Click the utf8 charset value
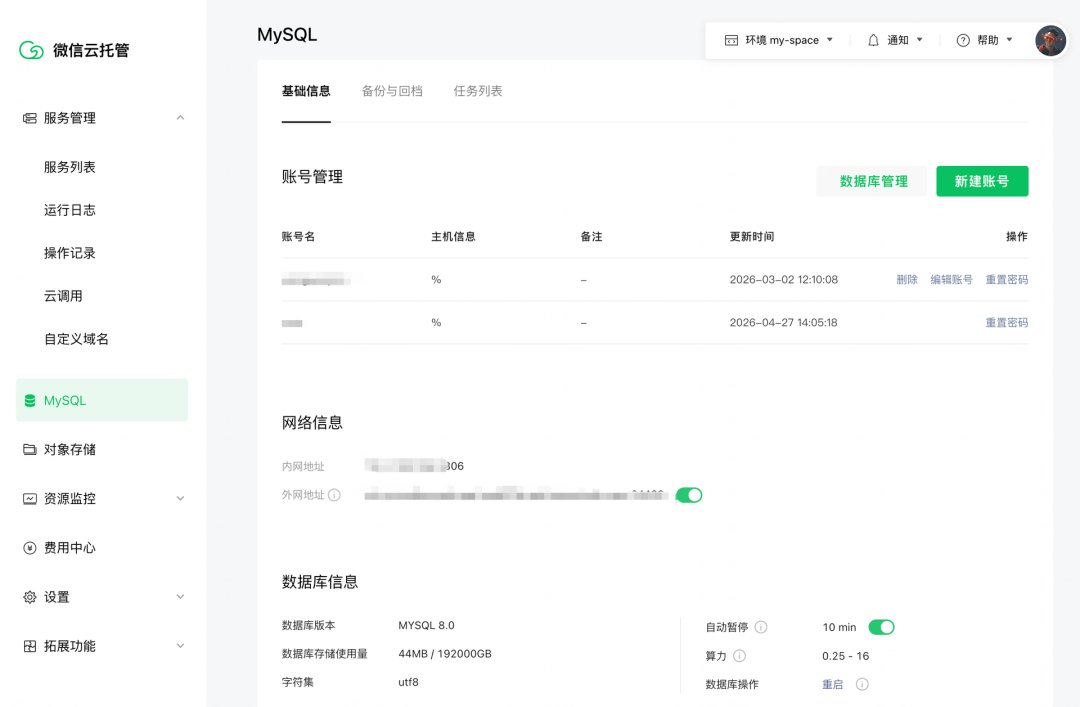 coord(408,682)
